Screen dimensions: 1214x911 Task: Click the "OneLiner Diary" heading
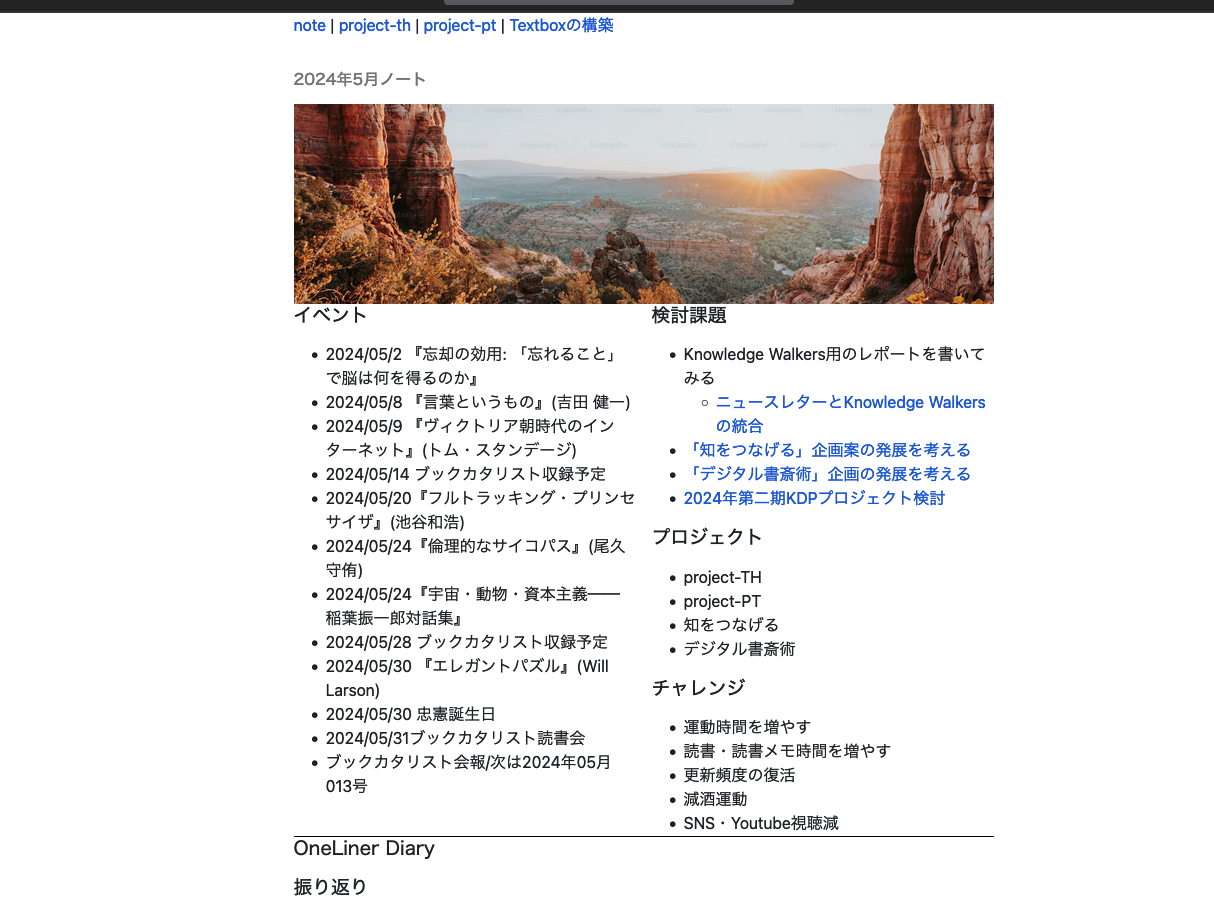(364, 848)
